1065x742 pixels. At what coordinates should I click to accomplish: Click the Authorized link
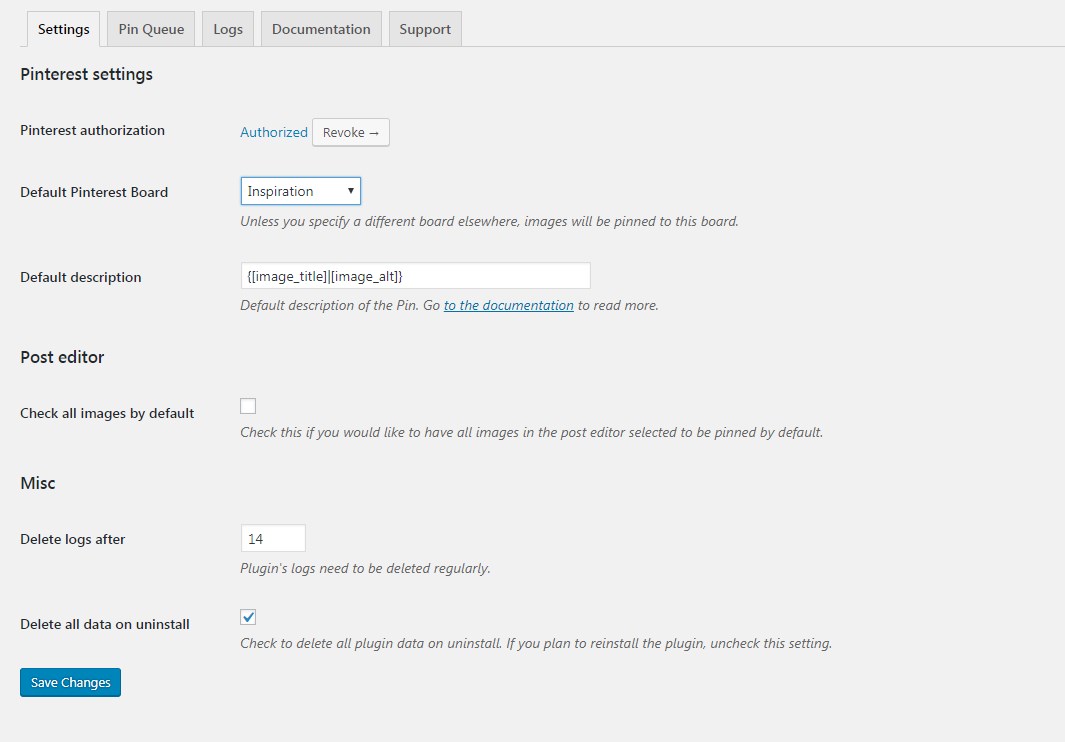coord(274,132)
